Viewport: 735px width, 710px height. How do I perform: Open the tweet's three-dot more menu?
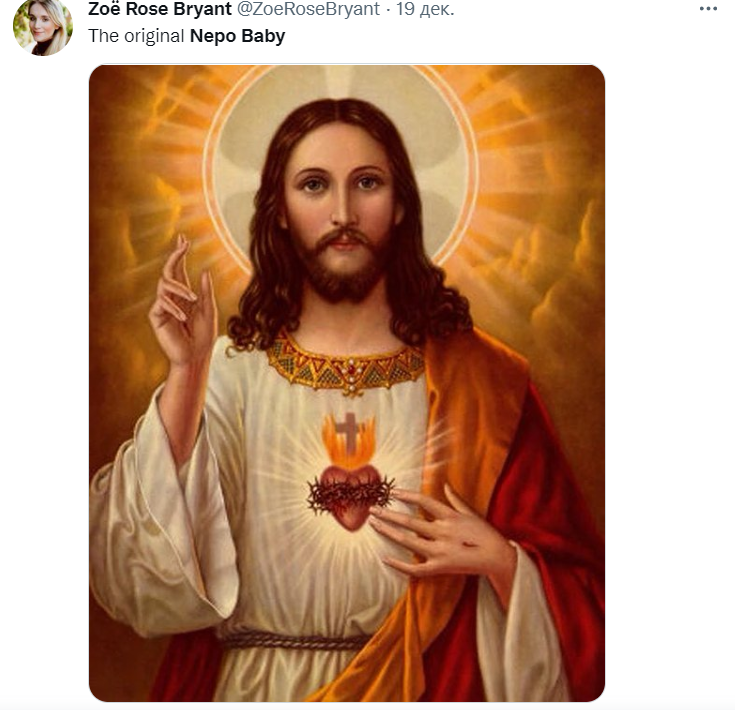[x=708, y=9]
